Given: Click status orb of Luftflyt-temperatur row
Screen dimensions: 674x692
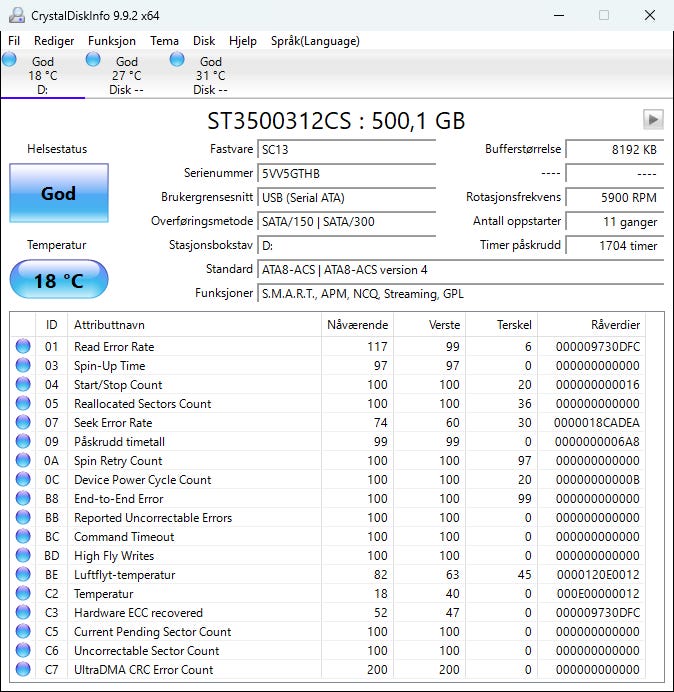Looking at the screenshot, I should pos(23,574).
